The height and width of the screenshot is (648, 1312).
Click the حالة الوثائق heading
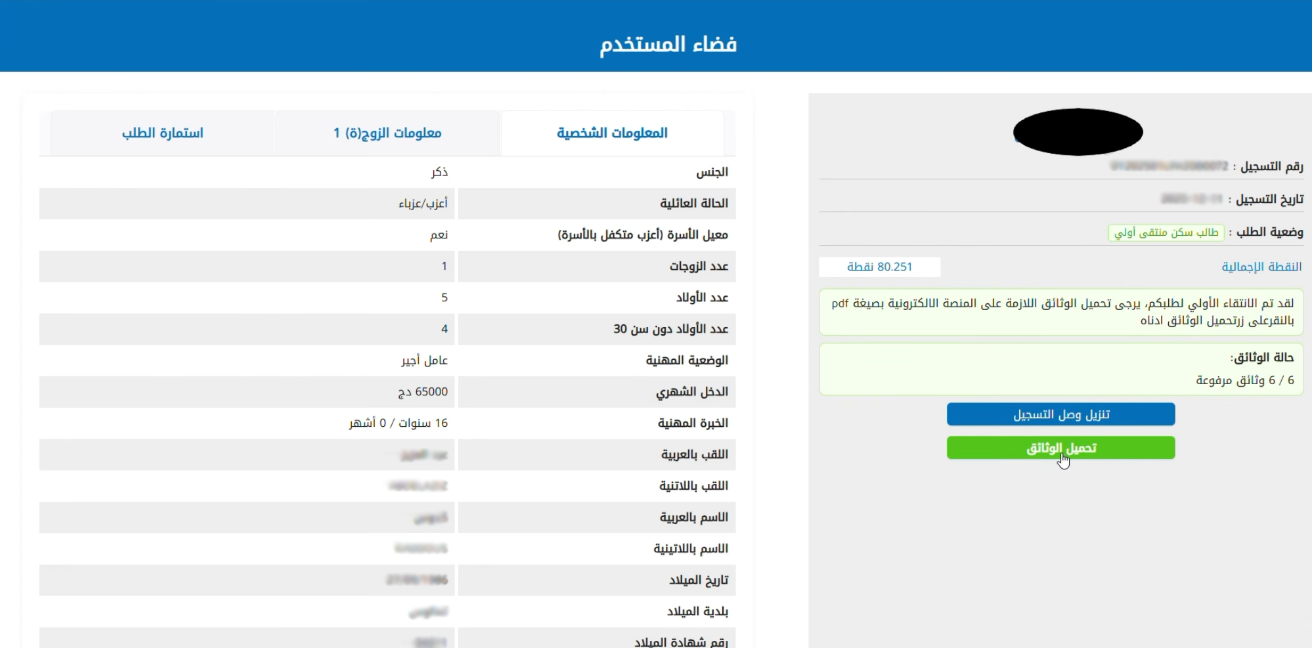point(1262,357)
